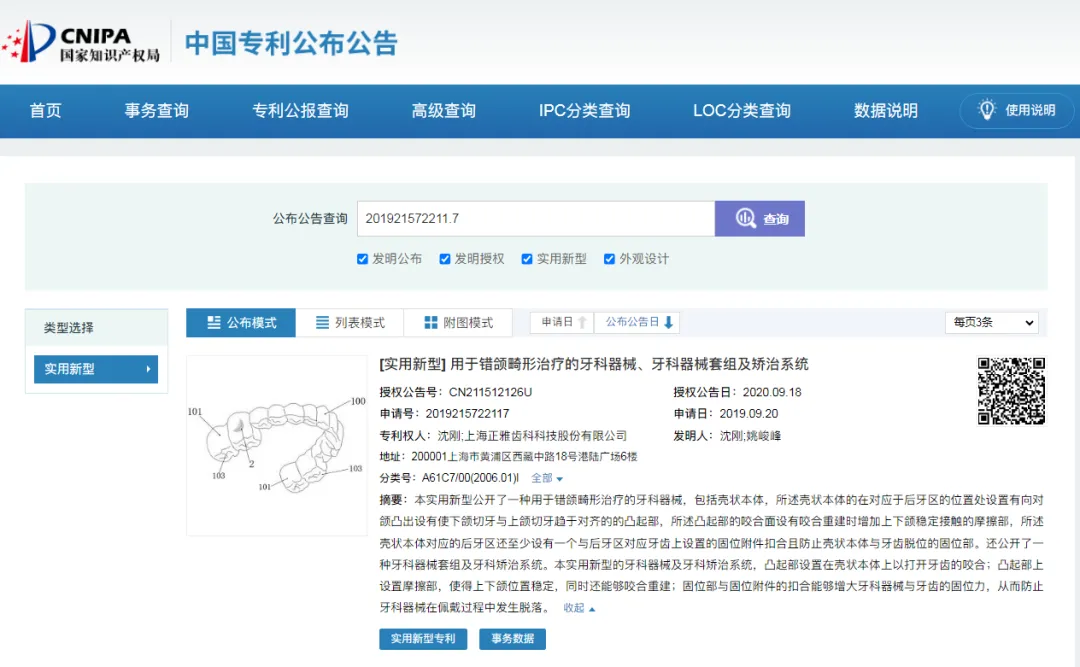Switch to 列表模式 tab
1080x667 pixels.
(350, 322)
